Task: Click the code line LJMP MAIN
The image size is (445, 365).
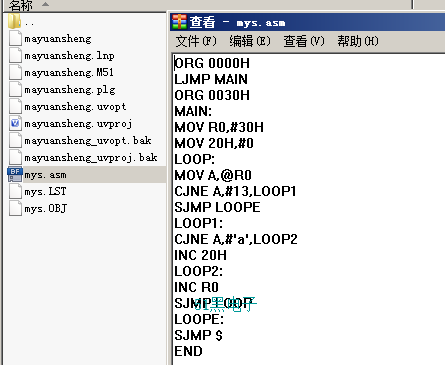Action: (211, 79)
